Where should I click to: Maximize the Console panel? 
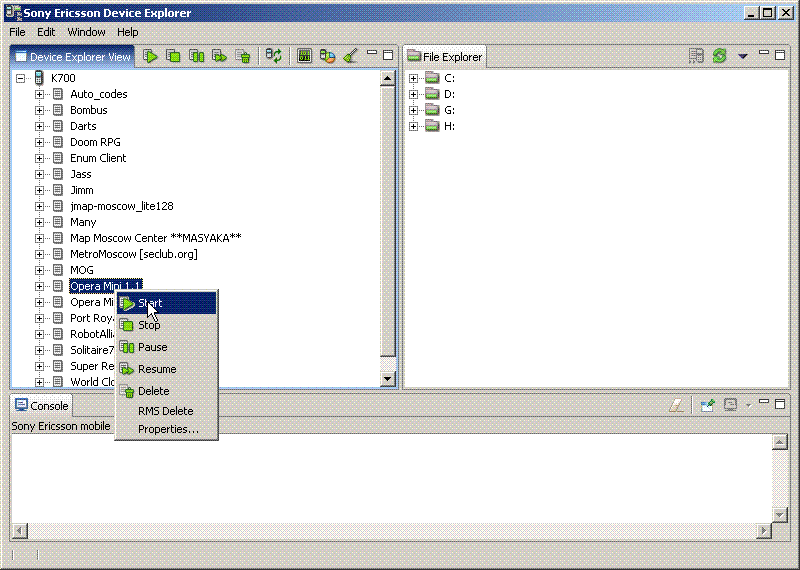(780, 404)
